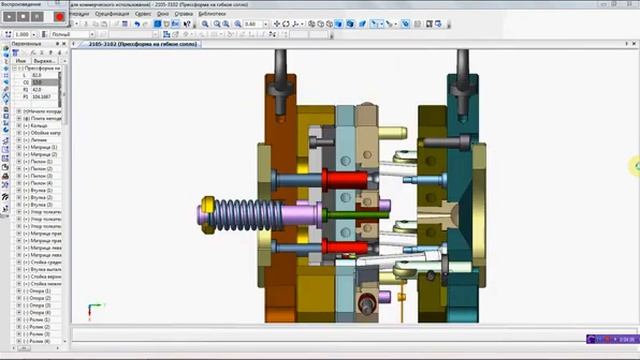Click the filter funnel icon in Переменные panel
640x360 pixels.
coord(16,53)
